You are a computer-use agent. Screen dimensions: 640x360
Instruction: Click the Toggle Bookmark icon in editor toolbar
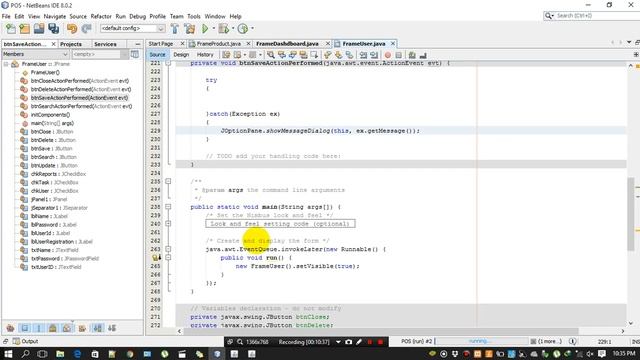pos(349,55)
